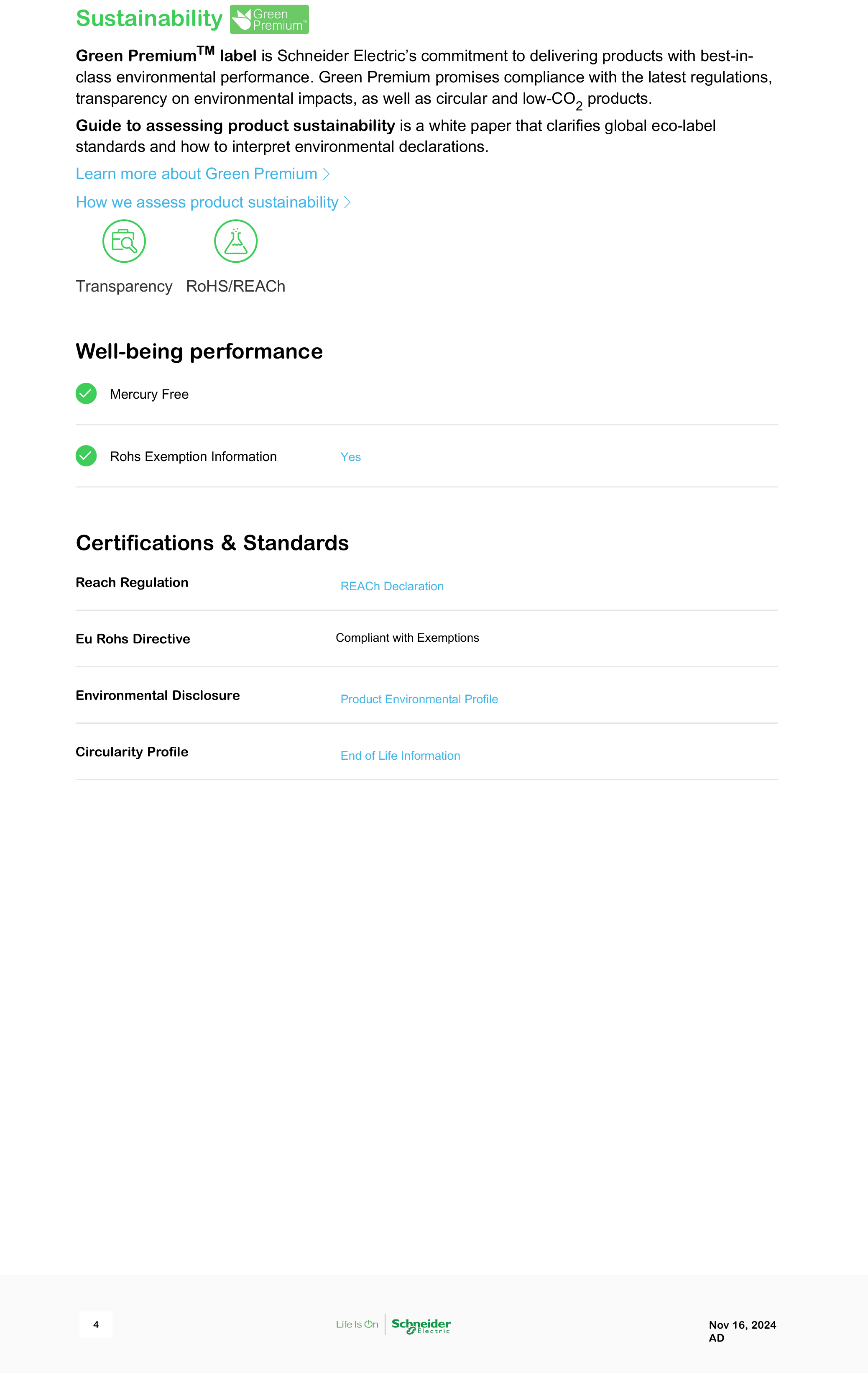868x1373 pixels.
Task: Open the Product Environmental Profile link
Action: (419, 699)
